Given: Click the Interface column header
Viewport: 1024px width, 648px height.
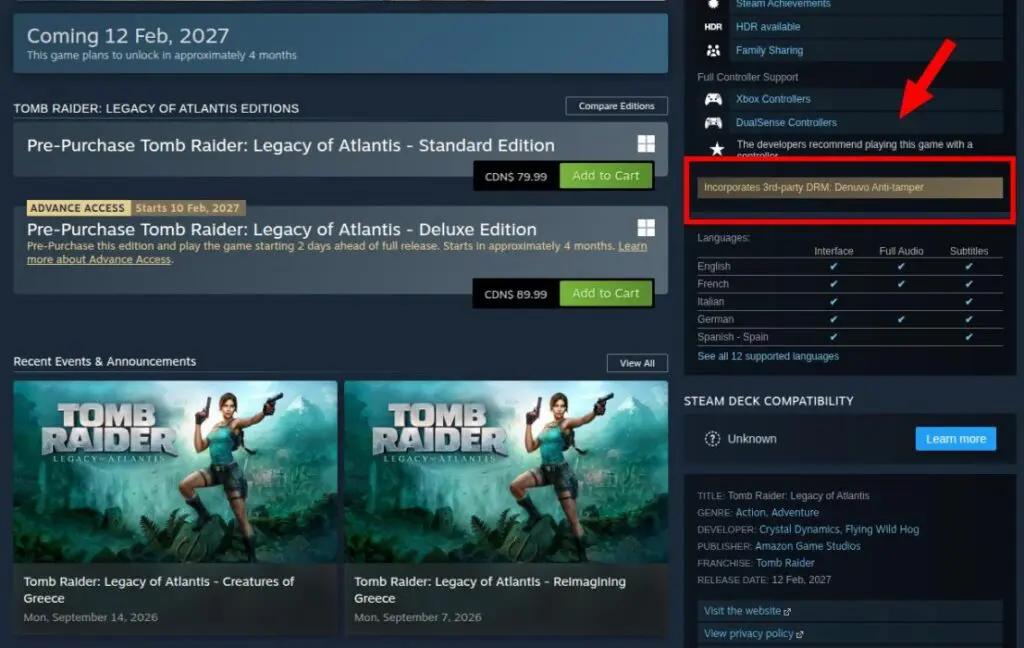Looking at the screenshot, I should coord(834,251).
